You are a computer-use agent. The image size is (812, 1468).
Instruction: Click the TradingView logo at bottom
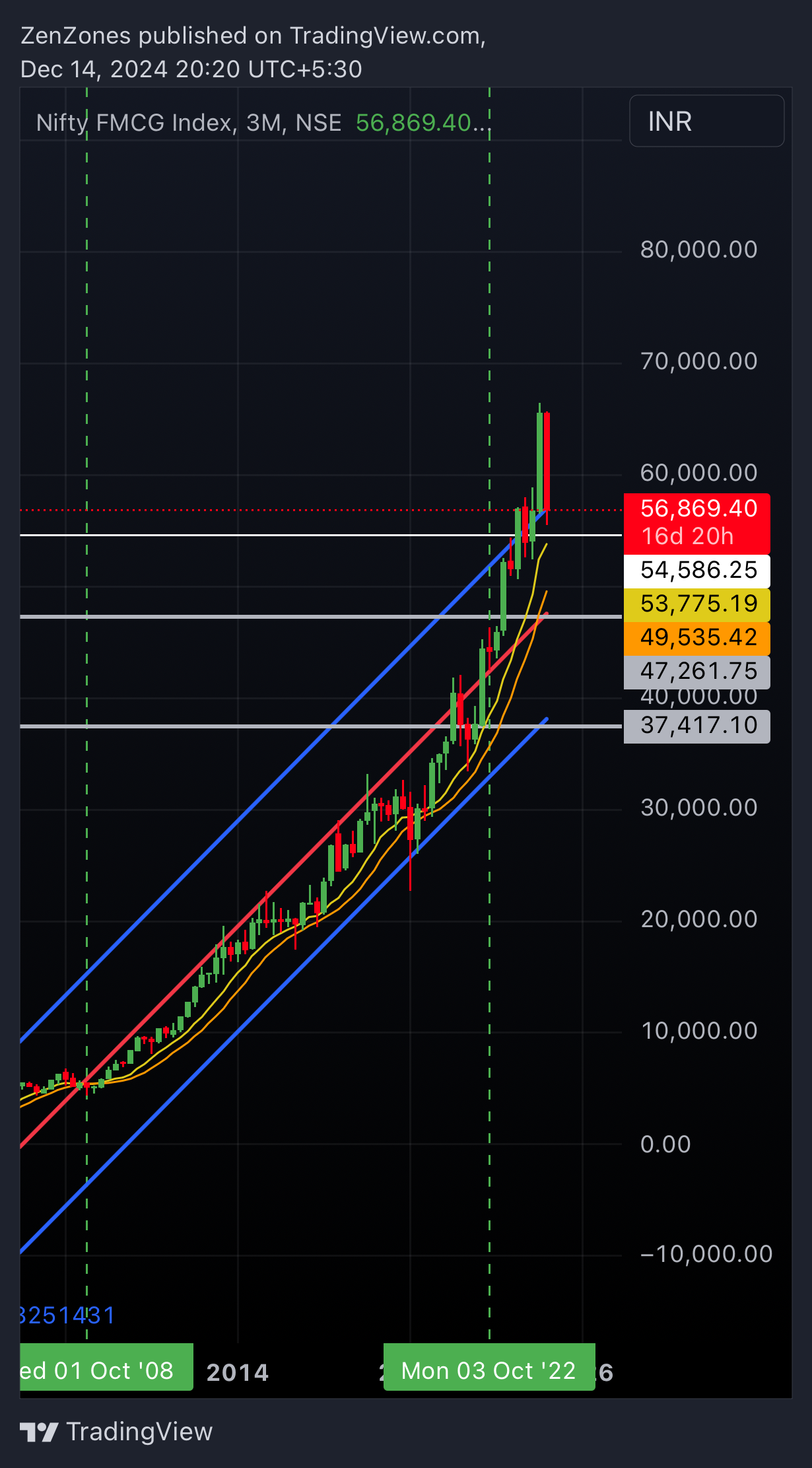coord(116,1431)
